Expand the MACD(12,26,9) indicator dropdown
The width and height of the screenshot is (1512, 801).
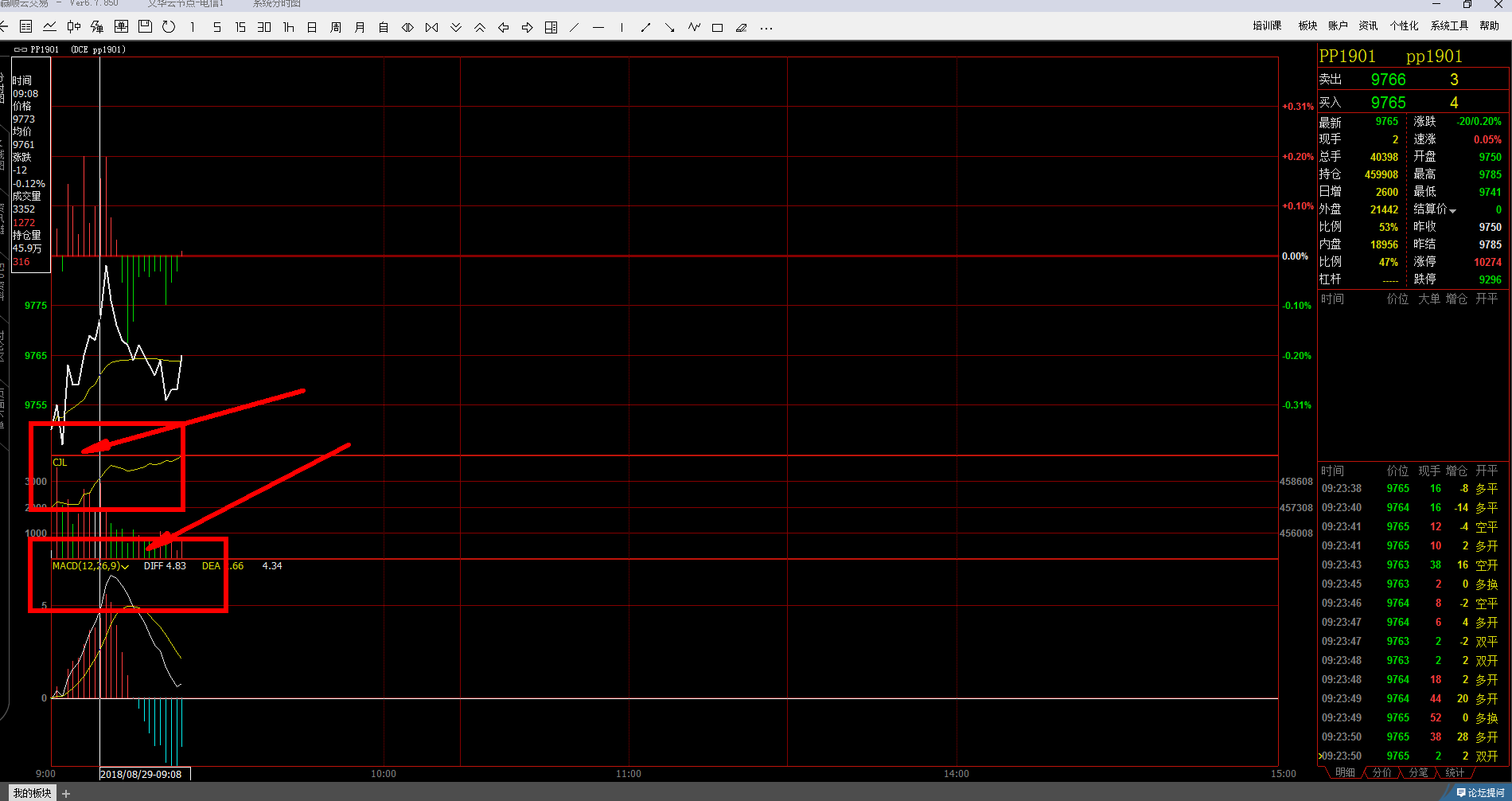click(x=125, y=567)
